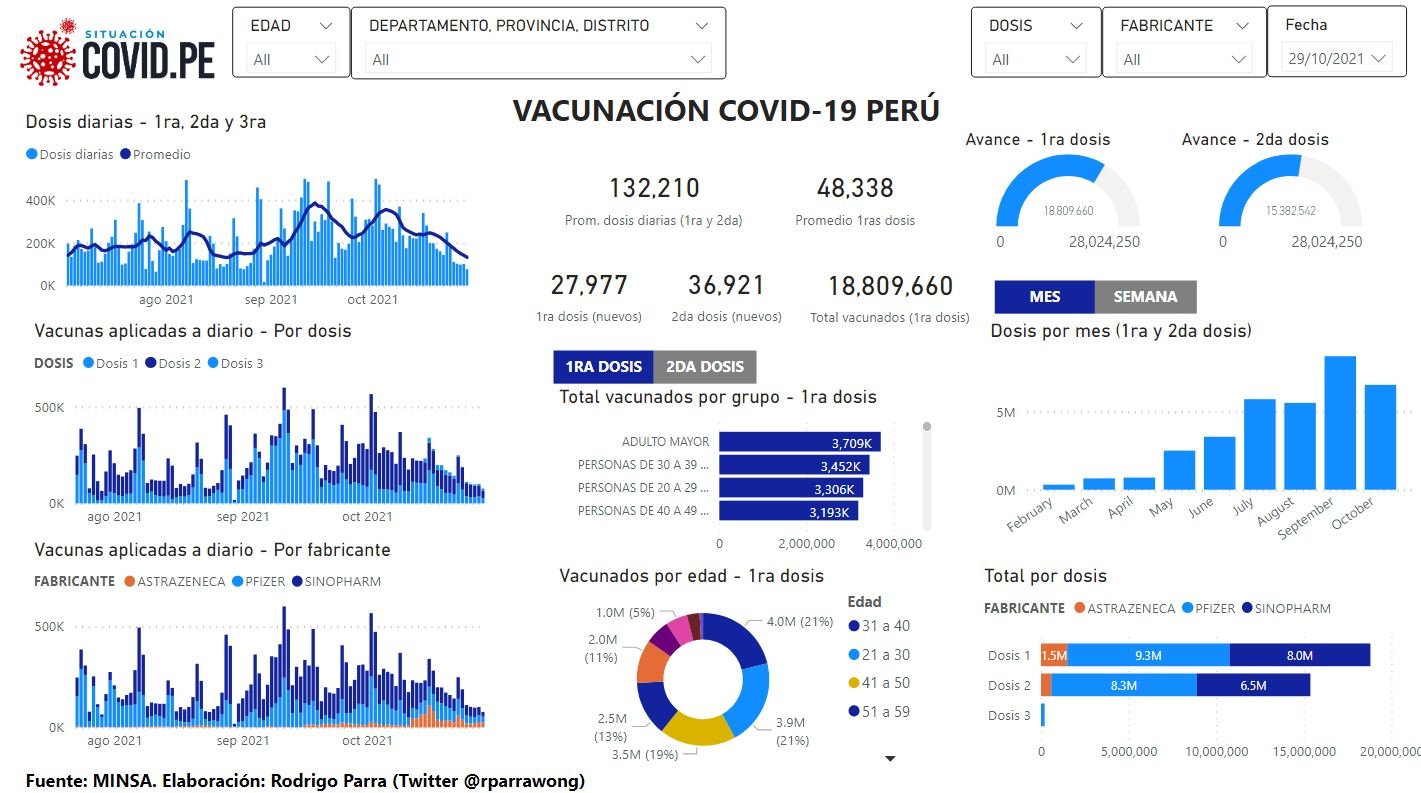Open the FABRICANTE filter dropdown
The image size is (1421, 793).
1184,60
